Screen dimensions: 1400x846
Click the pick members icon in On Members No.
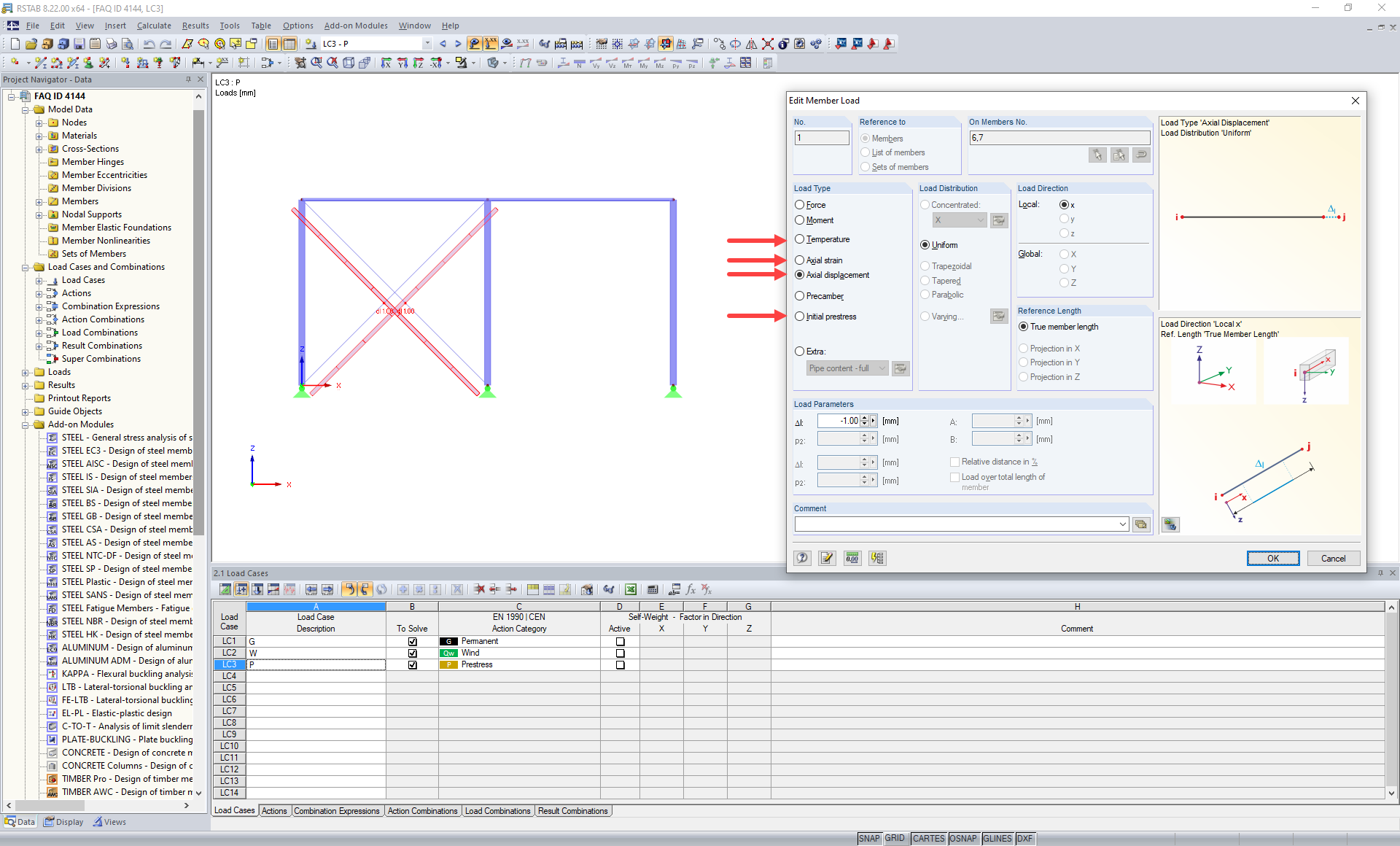(x=1097, y=155)
